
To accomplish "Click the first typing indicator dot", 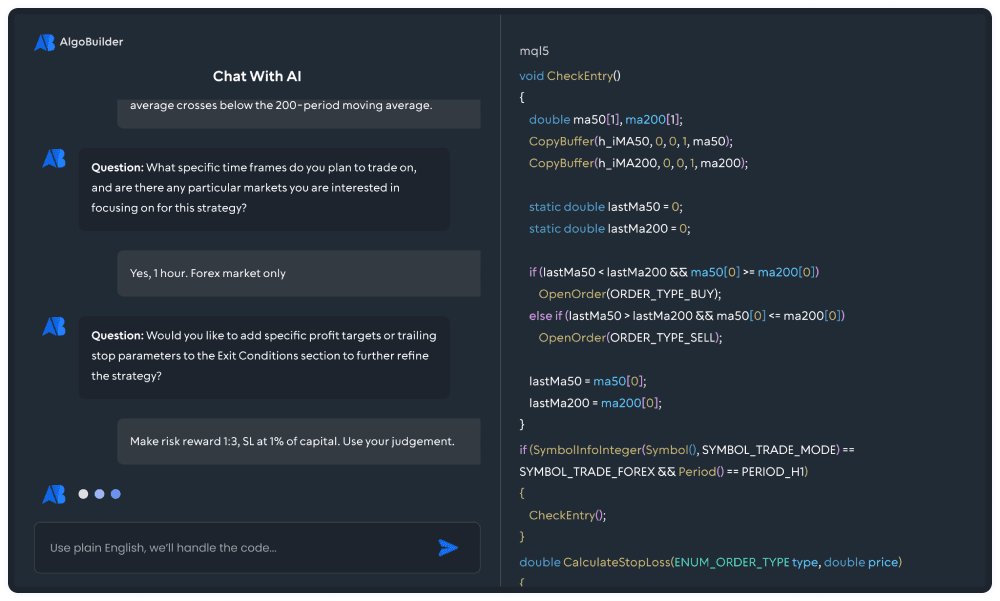I will tap(83, 493).
